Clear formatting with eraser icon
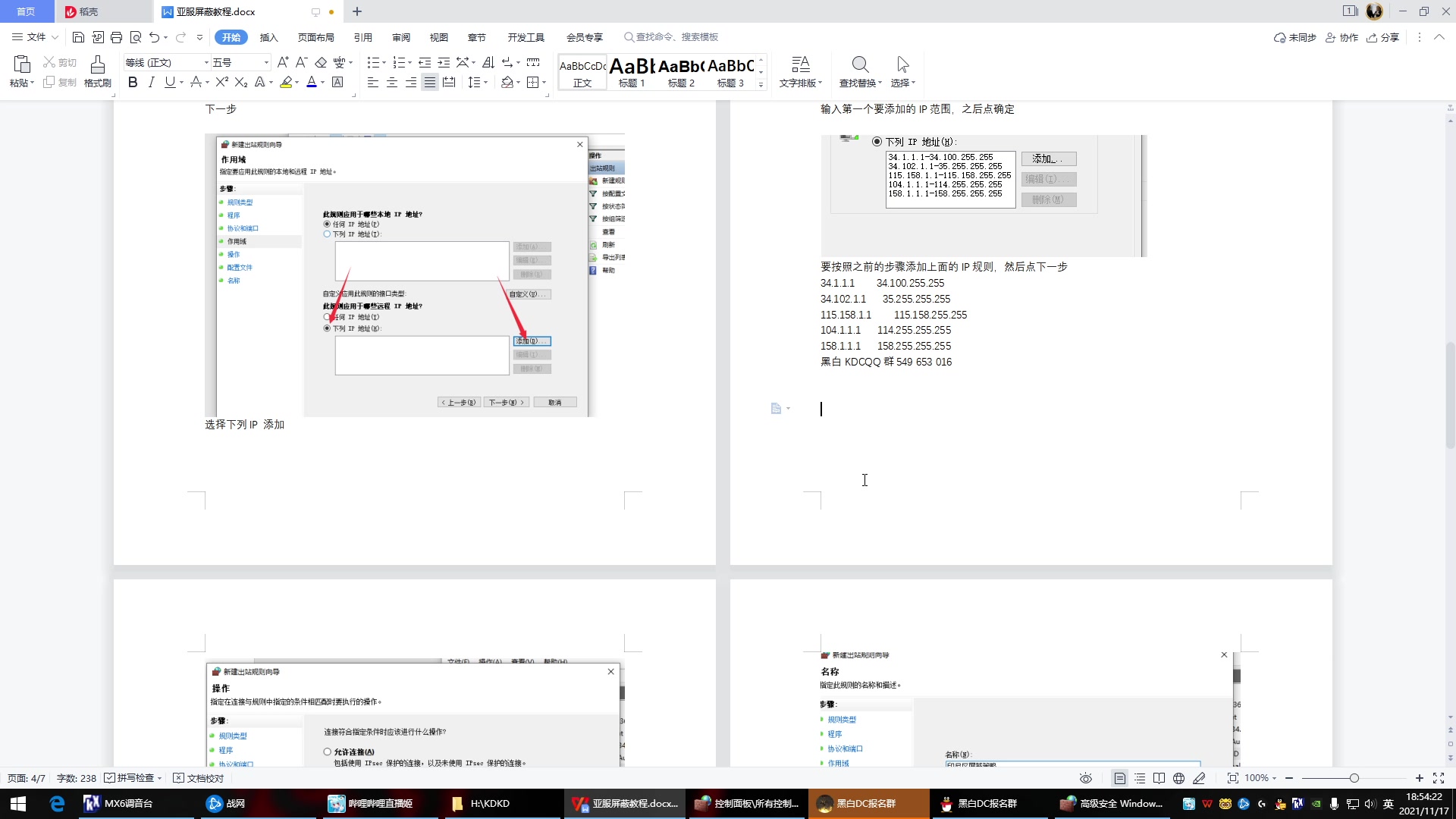1456x819 pixels. (321, 62)
